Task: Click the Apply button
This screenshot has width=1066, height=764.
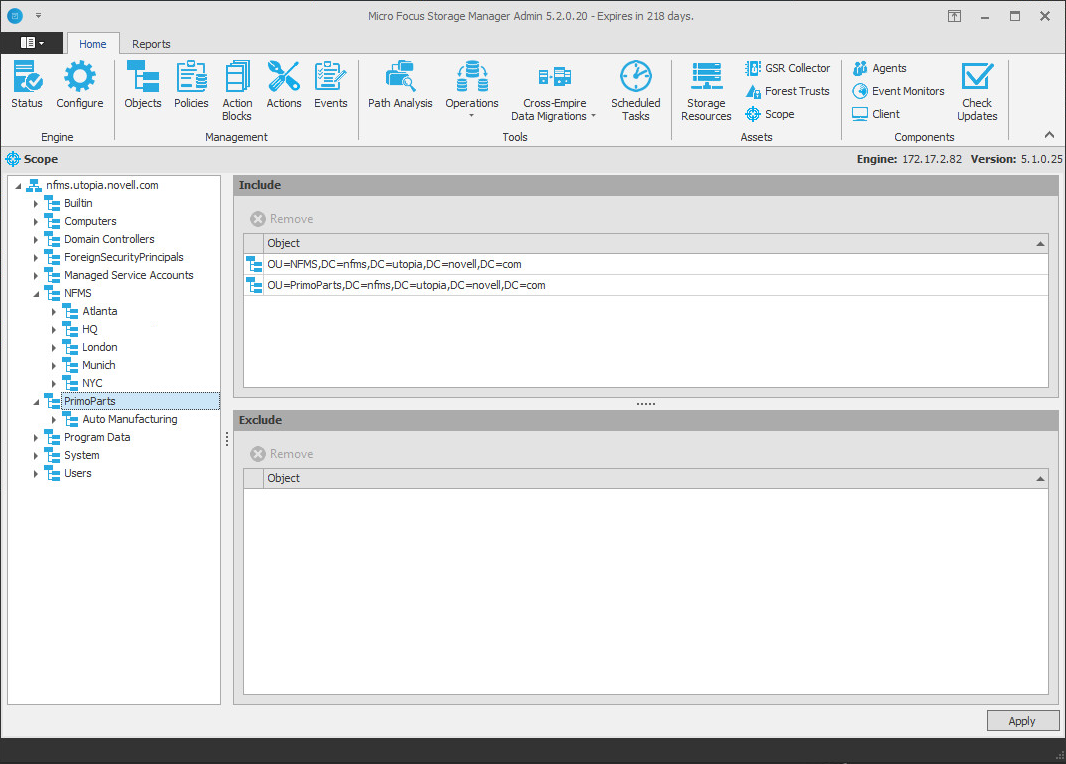Action: (1022, 720)
